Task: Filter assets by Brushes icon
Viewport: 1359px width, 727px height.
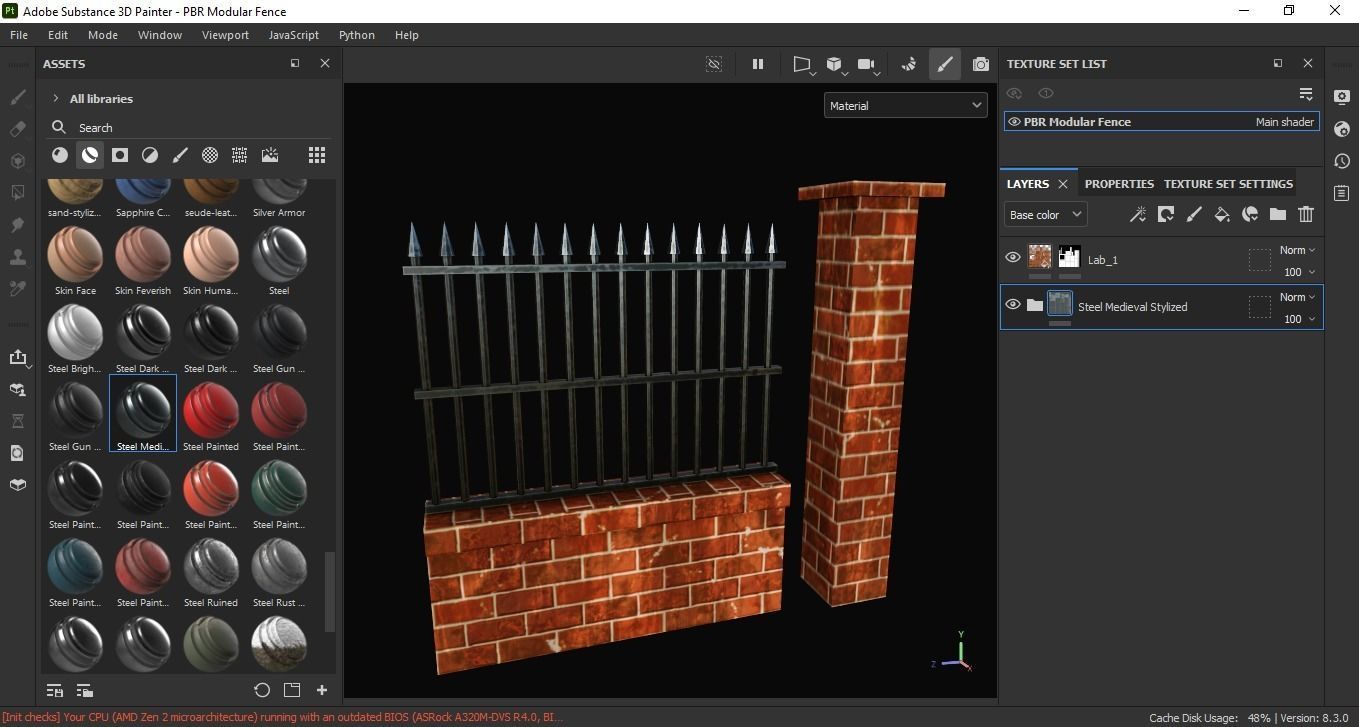Action: click(x=180, y=155)
